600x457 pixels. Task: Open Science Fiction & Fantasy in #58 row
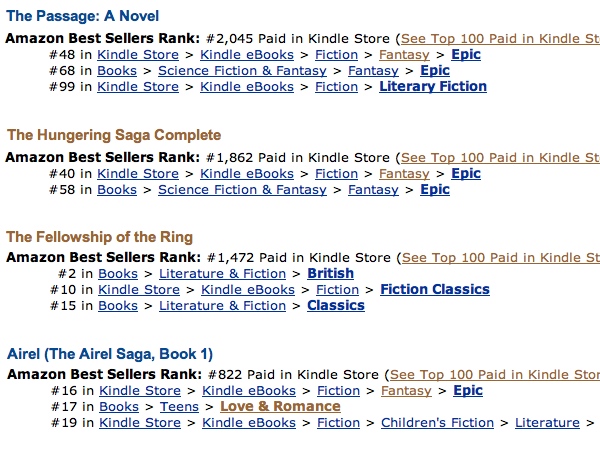tap(242, 189)
